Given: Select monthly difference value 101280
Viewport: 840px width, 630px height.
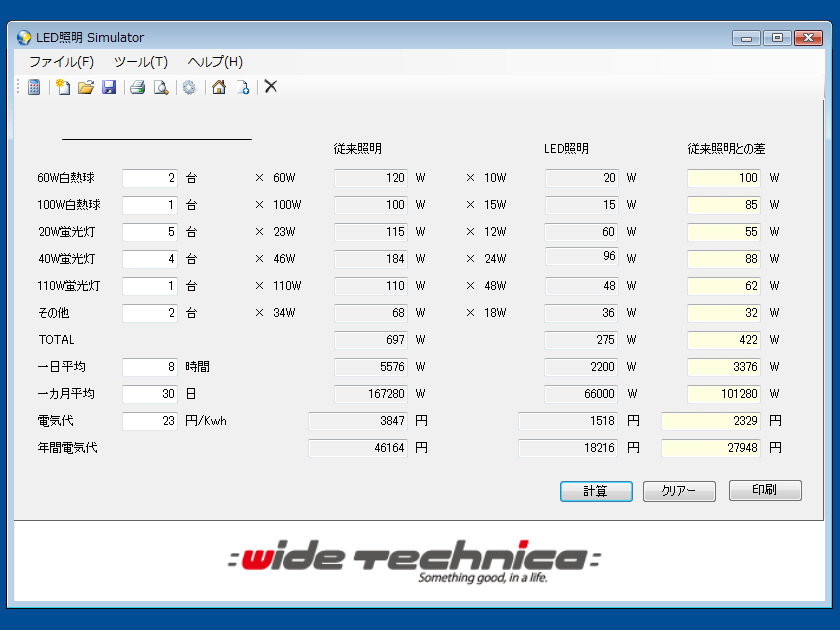Looking at the screenshot, I should pos(724,394).
